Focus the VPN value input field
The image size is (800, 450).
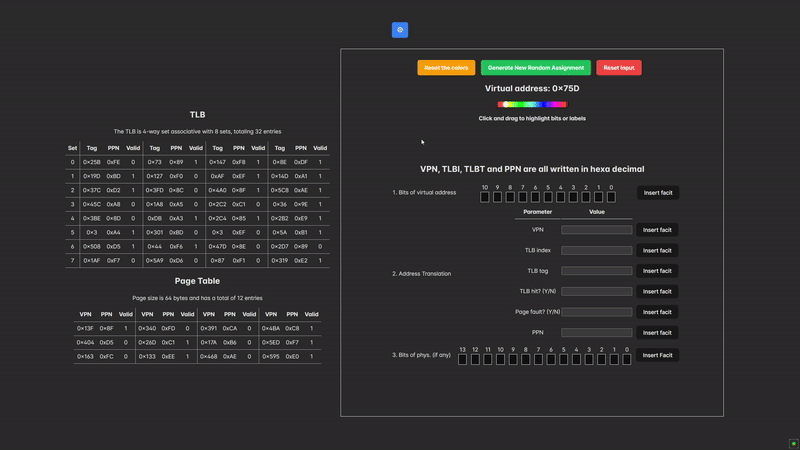(x=596, y=230)
